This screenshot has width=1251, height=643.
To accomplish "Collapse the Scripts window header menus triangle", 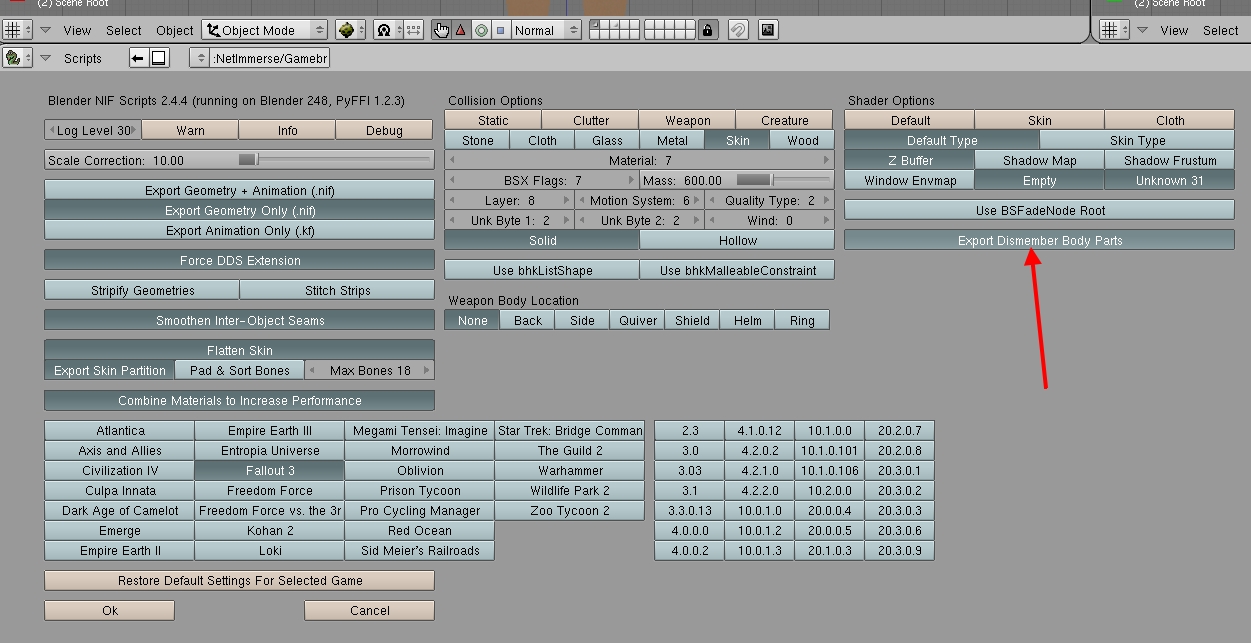I will pos(46,58).
